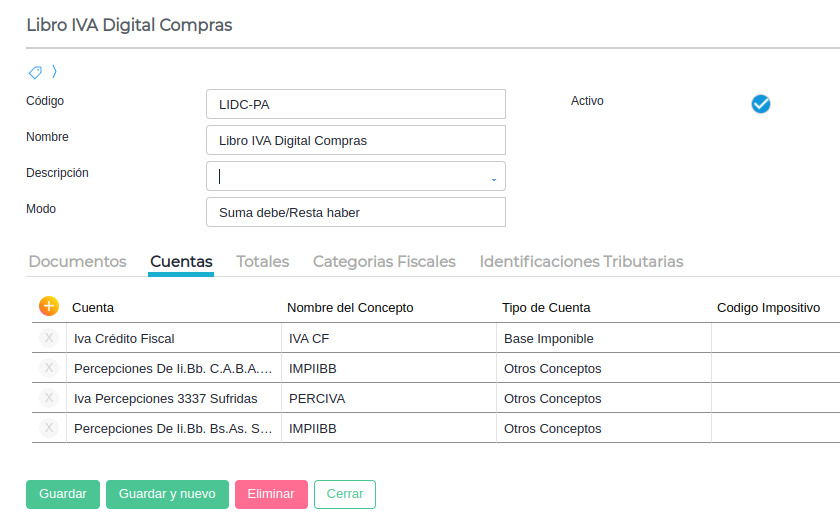
Task: Click the Nombre text field
Action: tap(355, 140)
